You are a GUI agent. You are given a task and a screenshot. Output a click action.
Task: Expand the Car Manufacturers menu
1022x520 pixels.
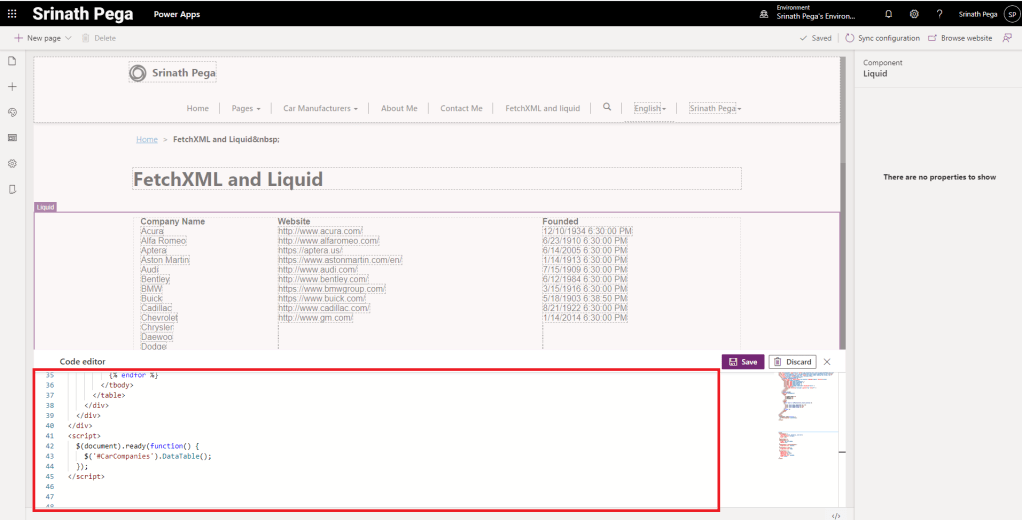click(320, 108)
